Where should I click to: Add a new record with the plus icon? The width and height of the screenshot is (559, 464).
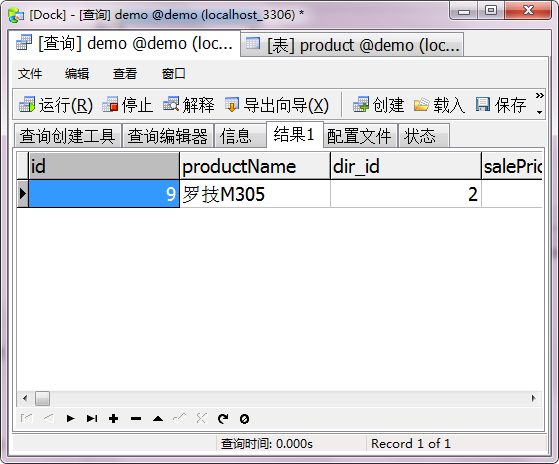[x=114, y=418]
